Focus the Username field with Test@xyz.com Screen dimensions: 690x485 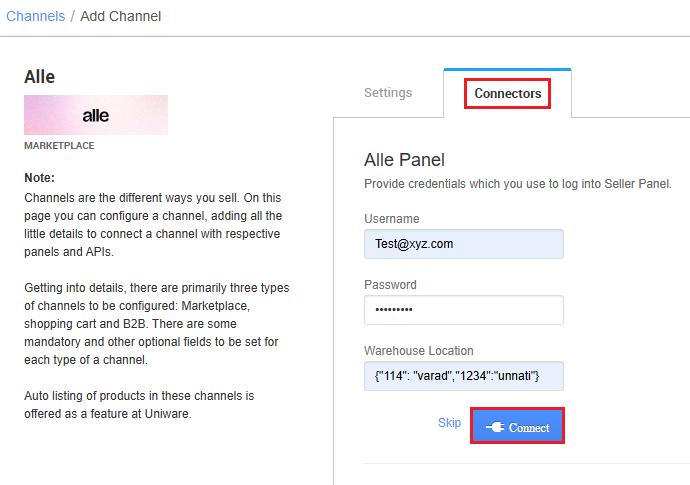[x=464, y=244]
